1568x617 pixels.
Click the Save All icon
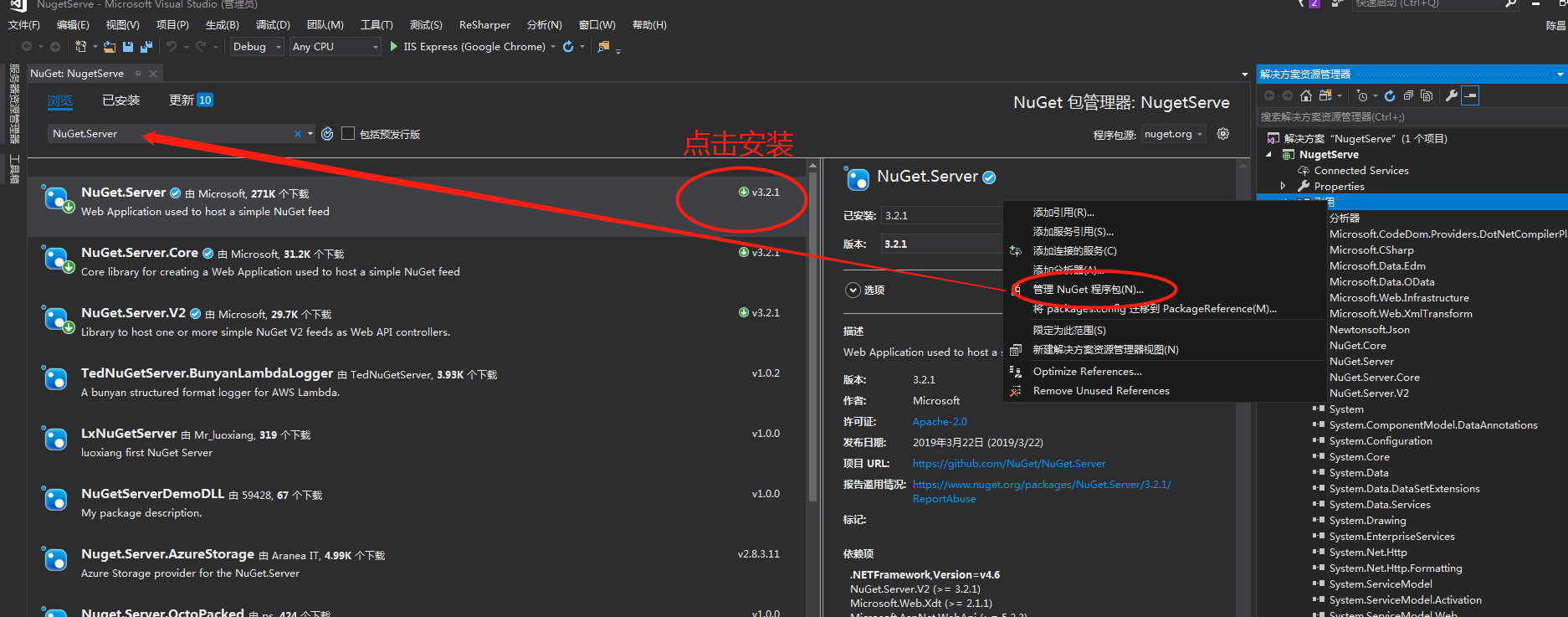pos(146,47)
